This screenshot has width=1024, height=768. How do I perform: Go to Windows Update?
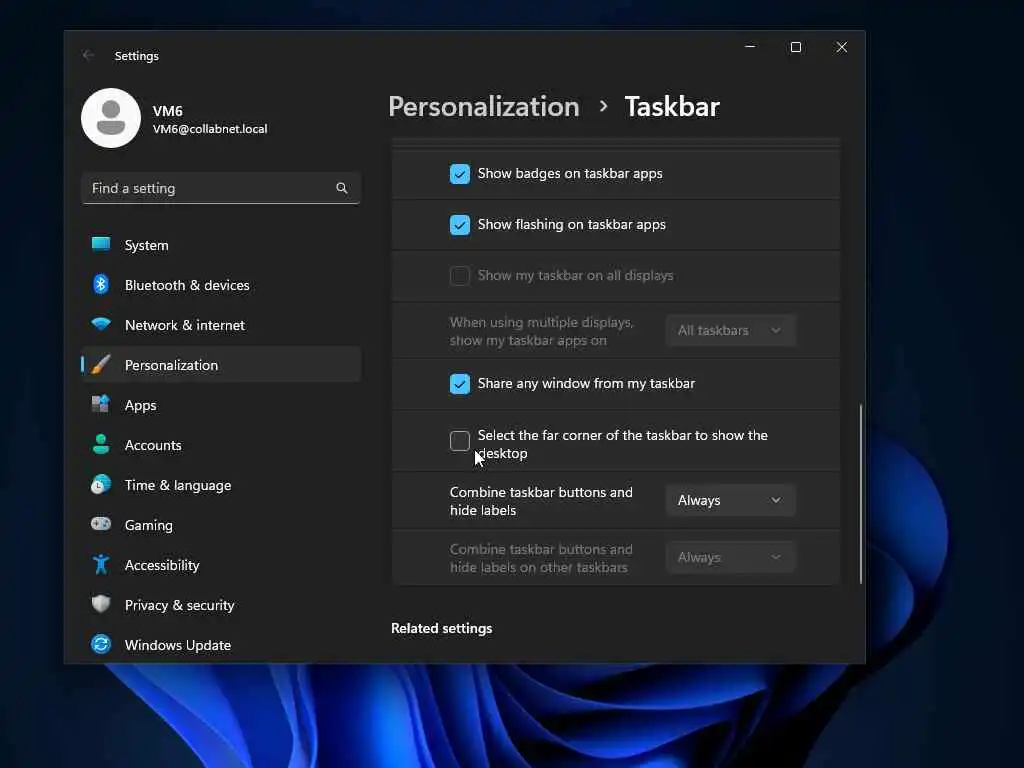221,645
